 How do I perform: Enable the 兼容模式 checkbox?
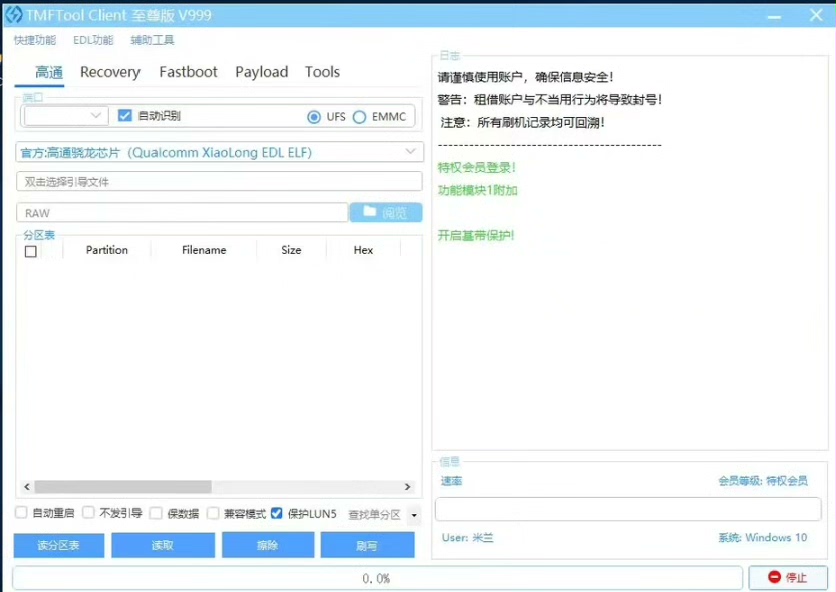coord(213,513)
